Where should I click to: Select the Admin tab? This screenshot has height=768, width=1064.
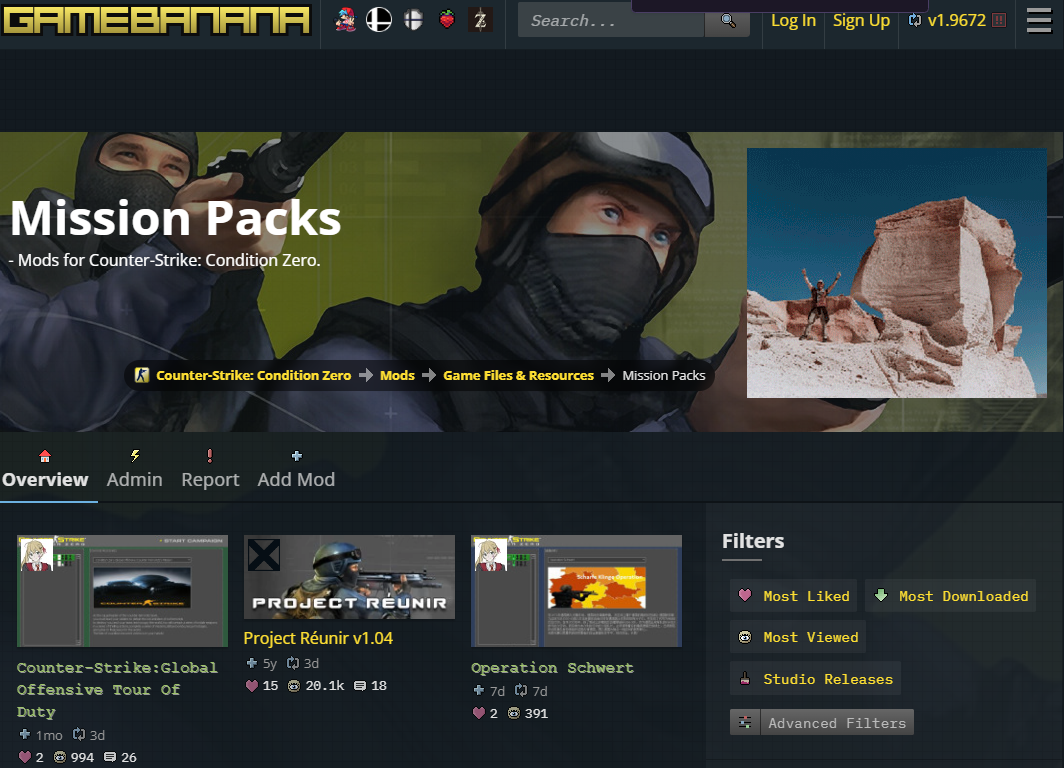point(134,480)
